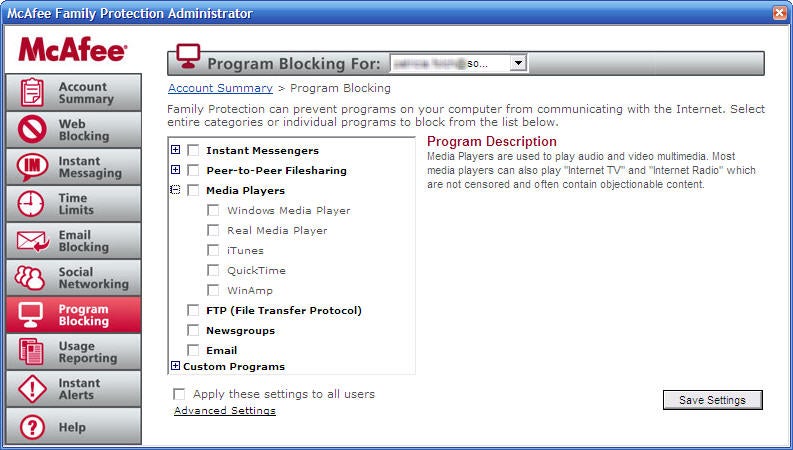Open the Account Summary section label
This screenshot has height=450, width=793.
tap(86, 93)
